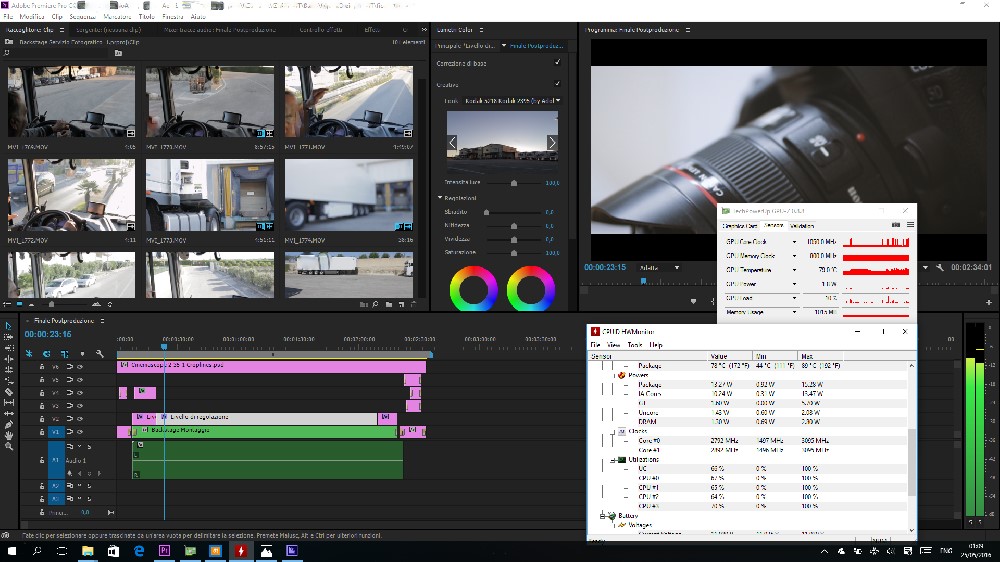Show overflow panel tabs chevron in Project panel
Image resolution: width=1000 pixels, height=562 pixels.
tap(423, 29)
